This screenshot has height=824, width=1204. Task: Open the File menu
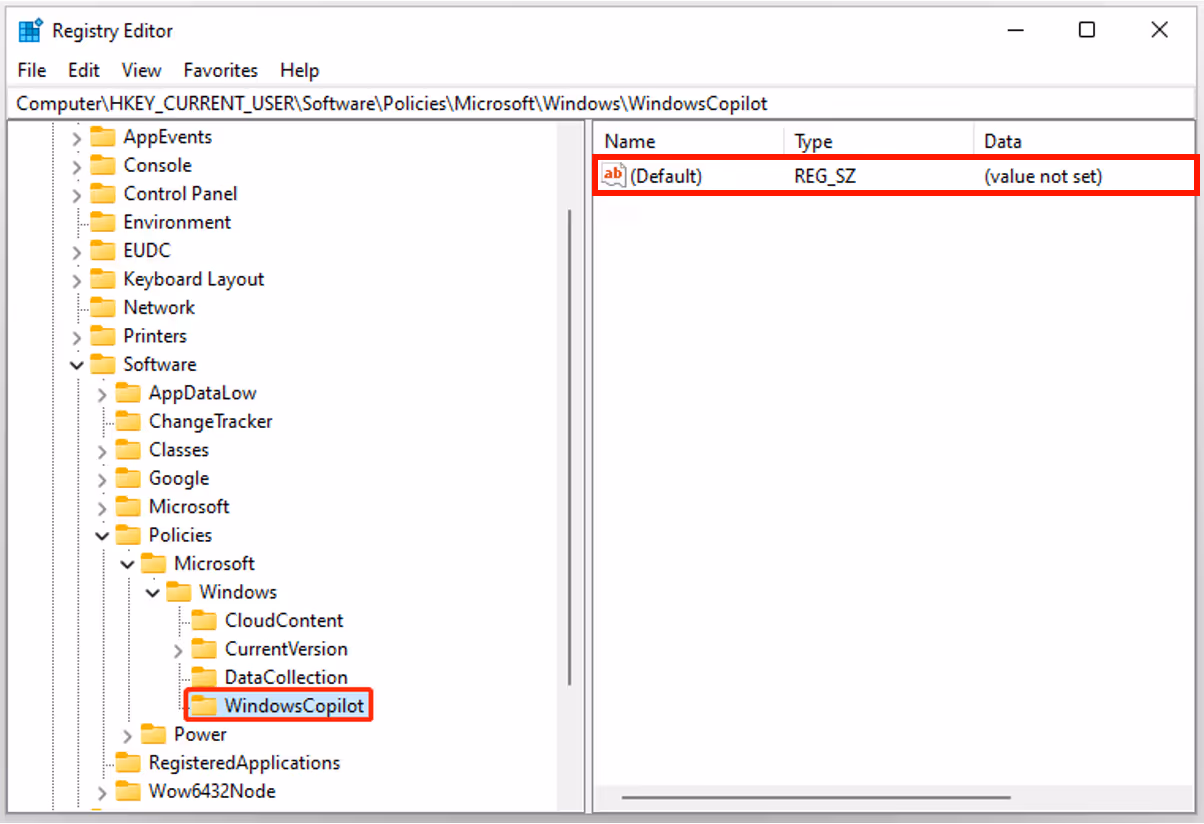click(32, 70)
